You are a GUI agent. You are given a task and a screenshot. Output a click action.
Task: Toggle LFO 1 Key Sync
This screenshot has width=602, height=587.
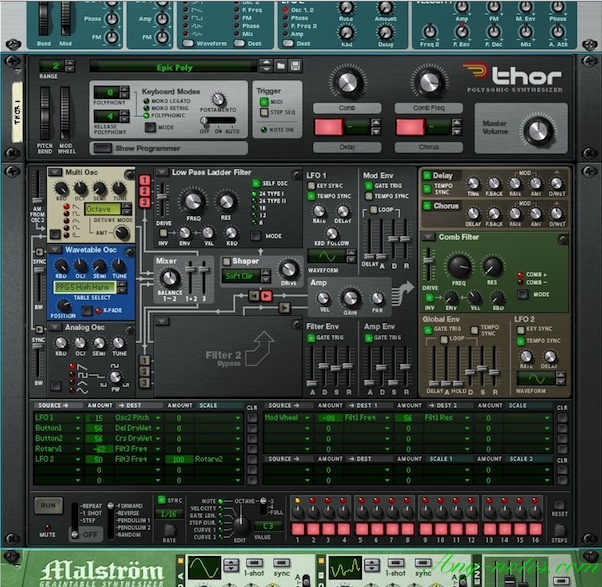click(311, 185)
